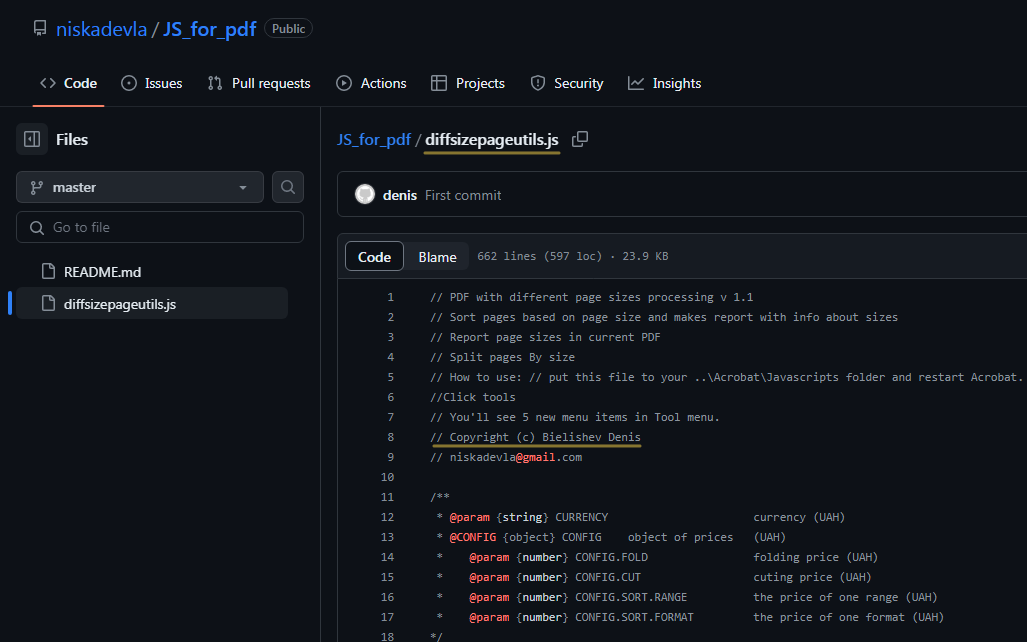This screenshot has width=1027, height=642.
Task: Click the Go to file search field
Action: [160, 227]
